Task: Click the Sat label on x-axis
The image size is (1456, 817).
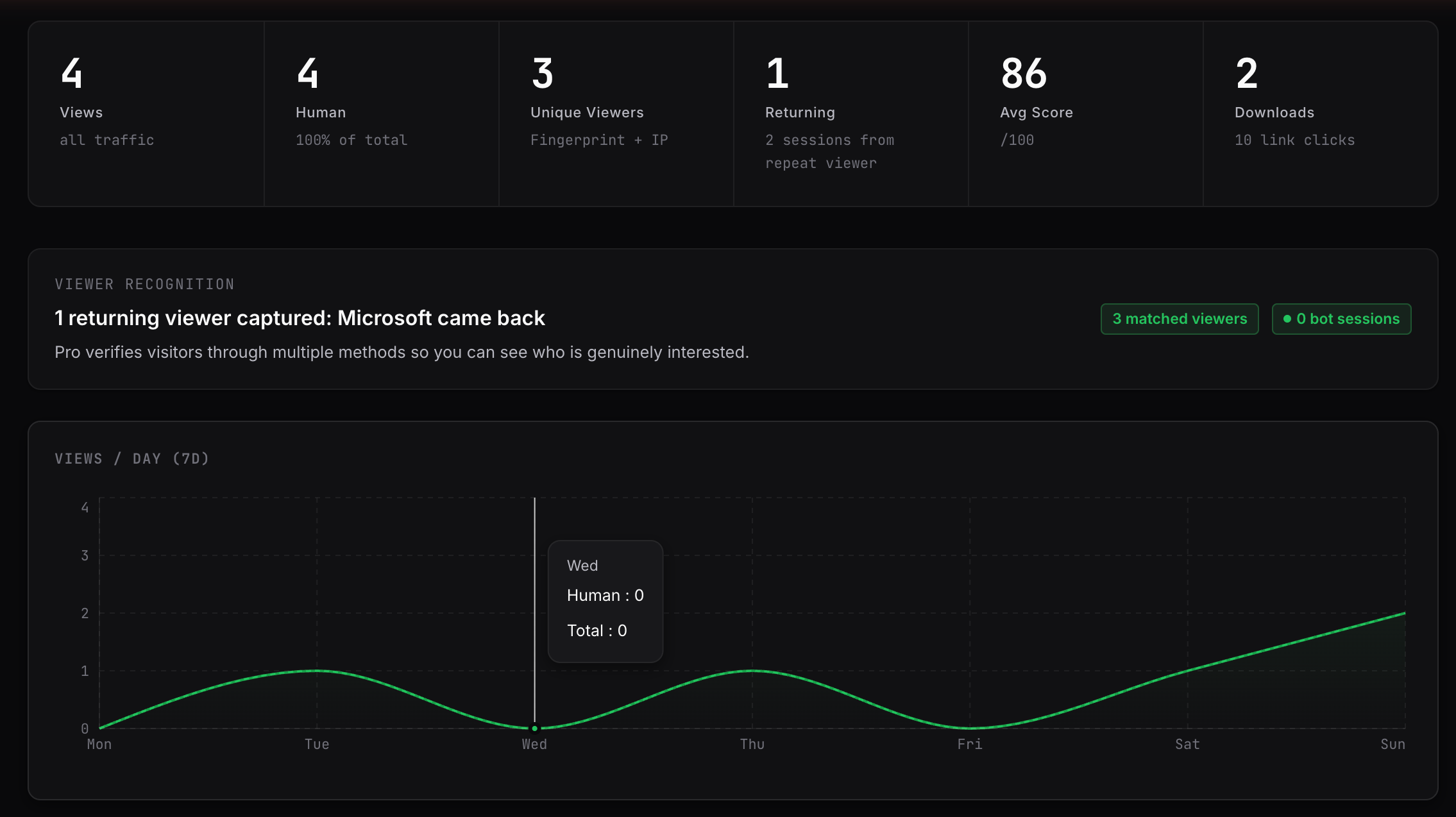Action: pos(1187,745)
